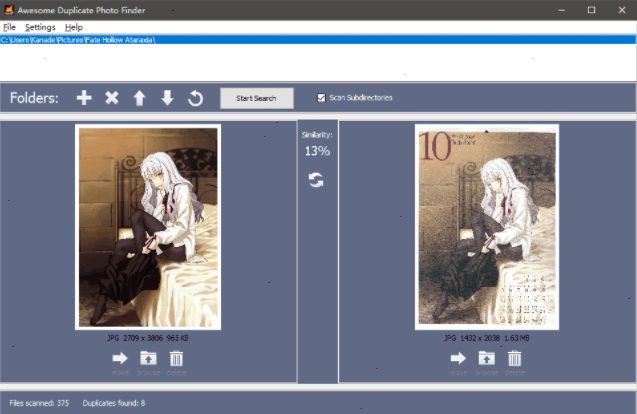Click the Start Search button
637x414 pixels.
click(257, 98)
